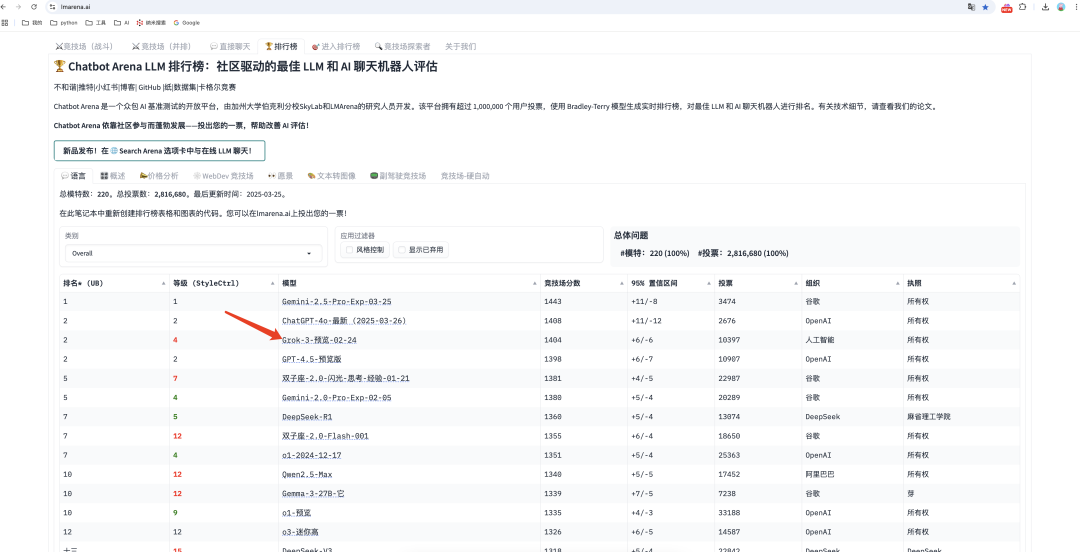This screenshot has height=552, width=1080.
Task: Open the Overall category dropdown
Action: (194, 254)
